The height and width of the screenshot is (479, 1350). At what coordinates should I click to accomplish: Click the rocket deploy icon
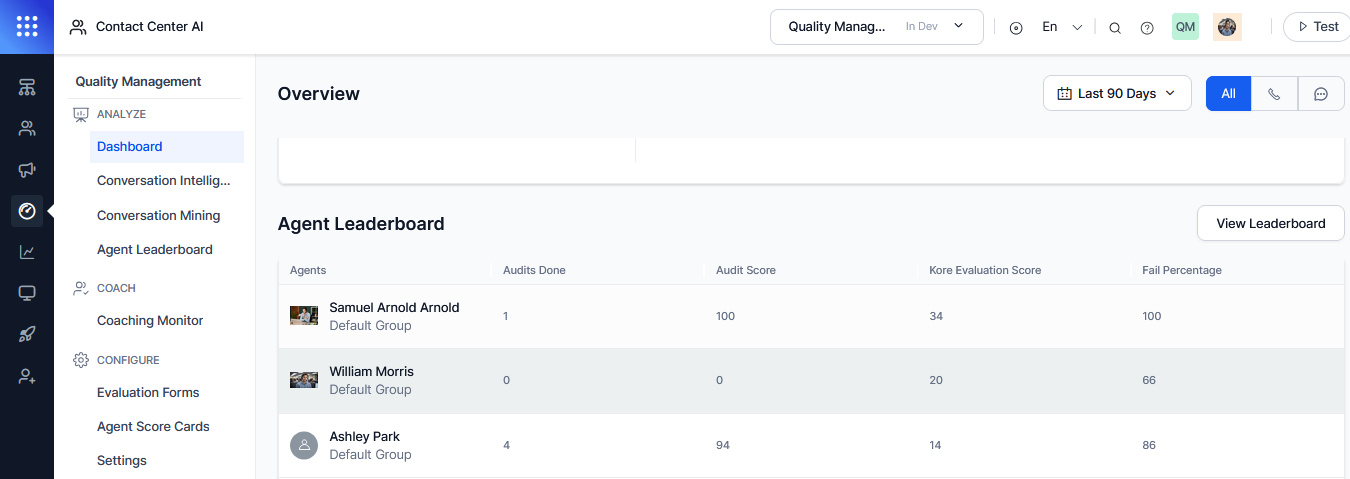pos(27,335)
